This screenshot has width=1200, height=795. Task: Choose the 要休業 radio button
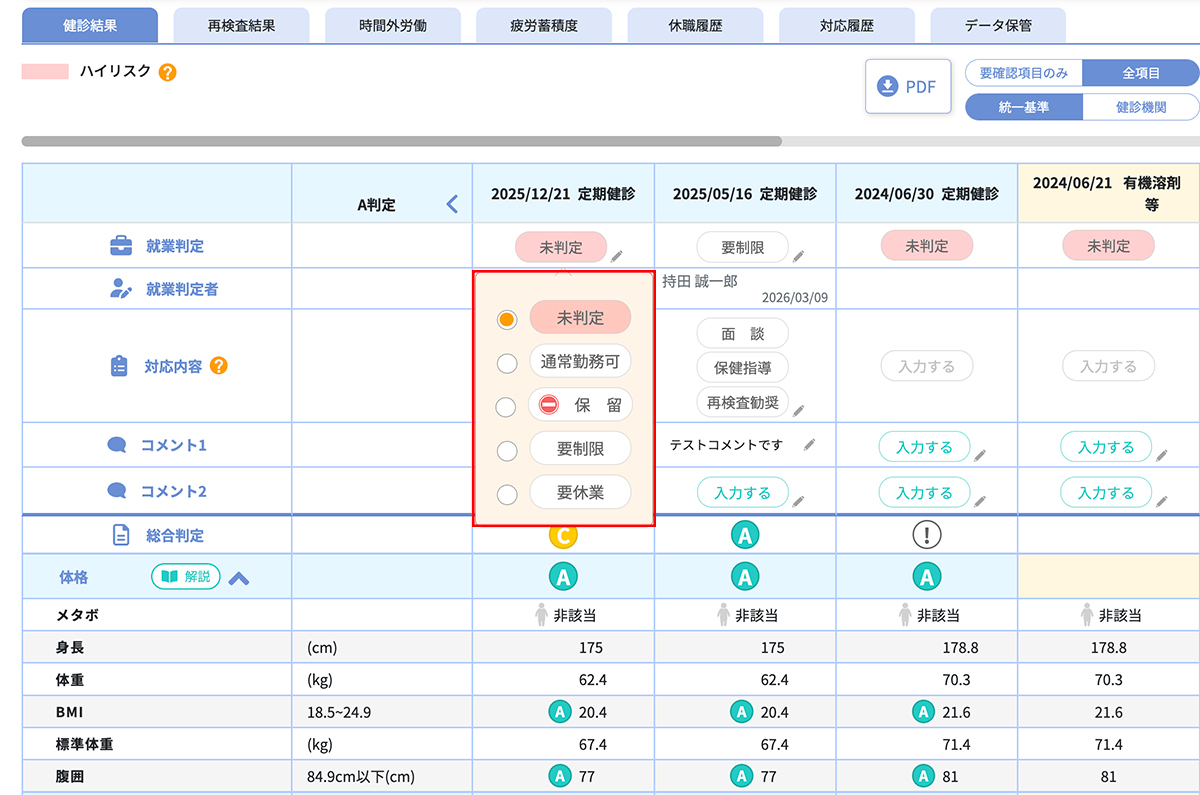click(x=507, y=493)
